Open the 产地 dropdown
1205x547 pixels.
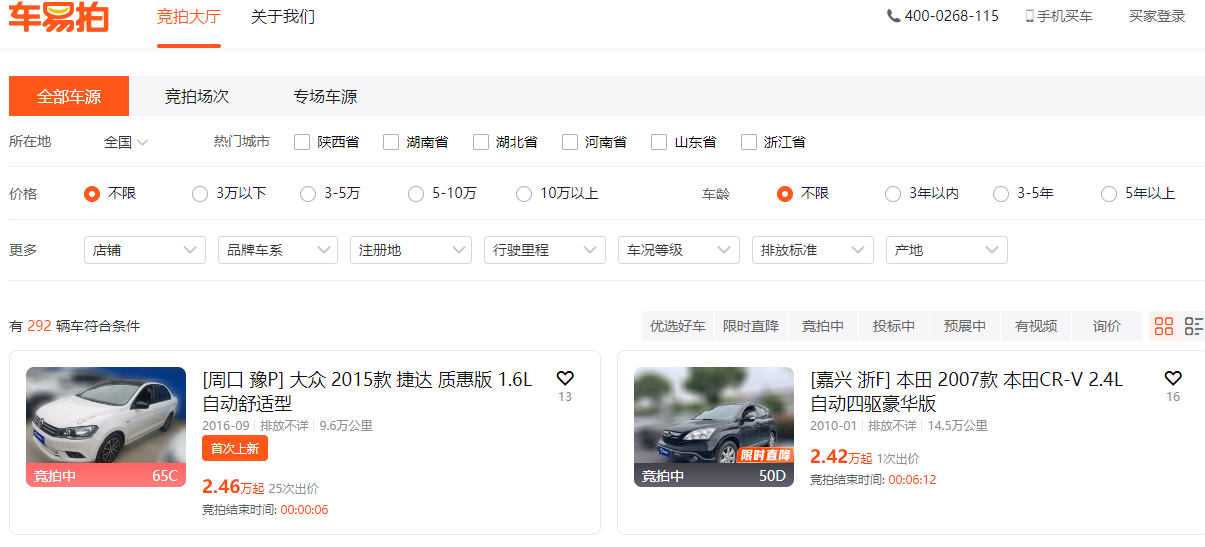point(947,250)
